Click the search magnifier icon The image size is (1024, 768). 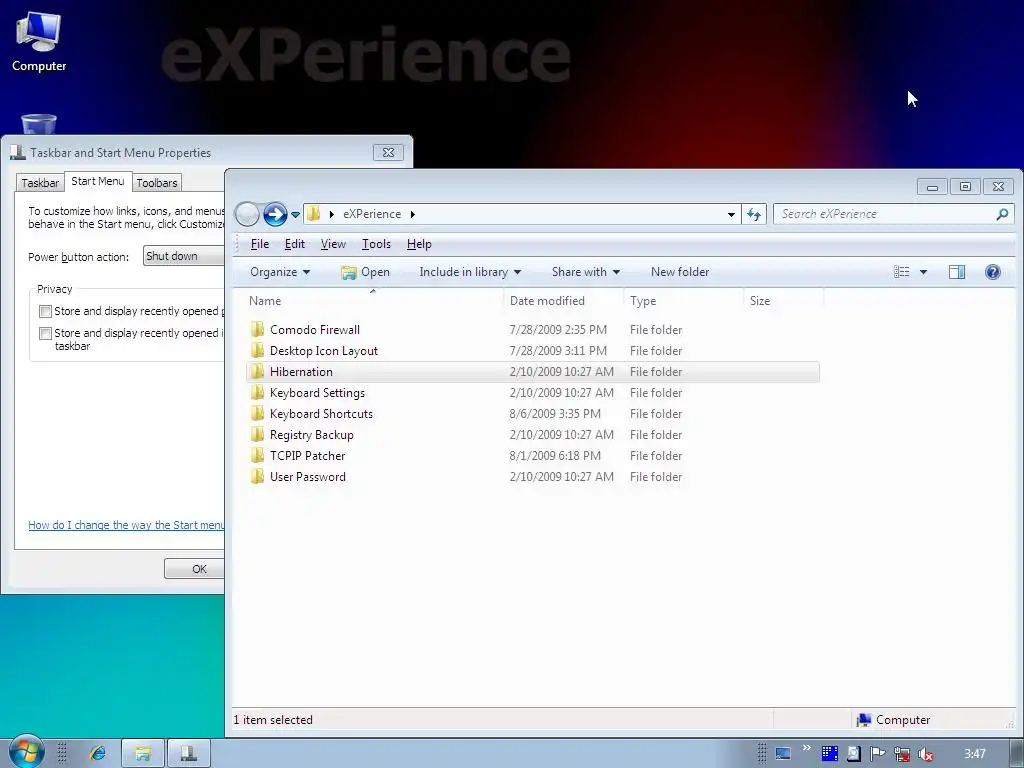pyautogui.click(x=1002, y=214)
